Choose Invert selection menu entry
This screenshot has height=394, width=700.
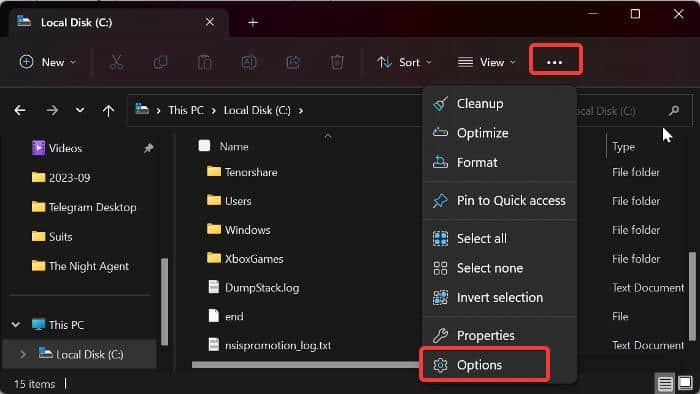(x=500, y=298)
